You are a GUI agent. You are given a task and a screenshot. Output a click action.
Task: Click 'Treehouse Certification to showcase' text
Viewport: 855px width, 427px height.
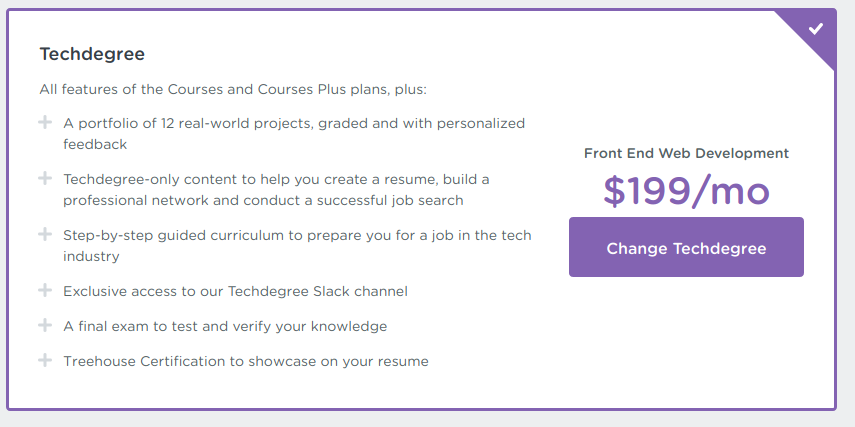(246, 362)
